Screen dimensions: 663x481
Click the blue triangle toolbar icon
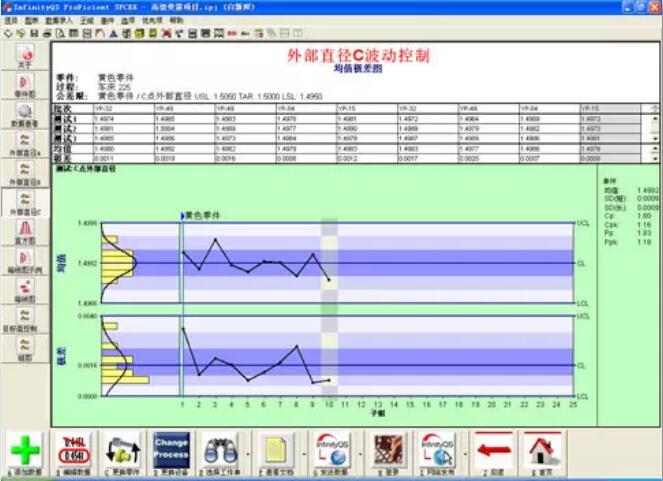coord(113,33)
